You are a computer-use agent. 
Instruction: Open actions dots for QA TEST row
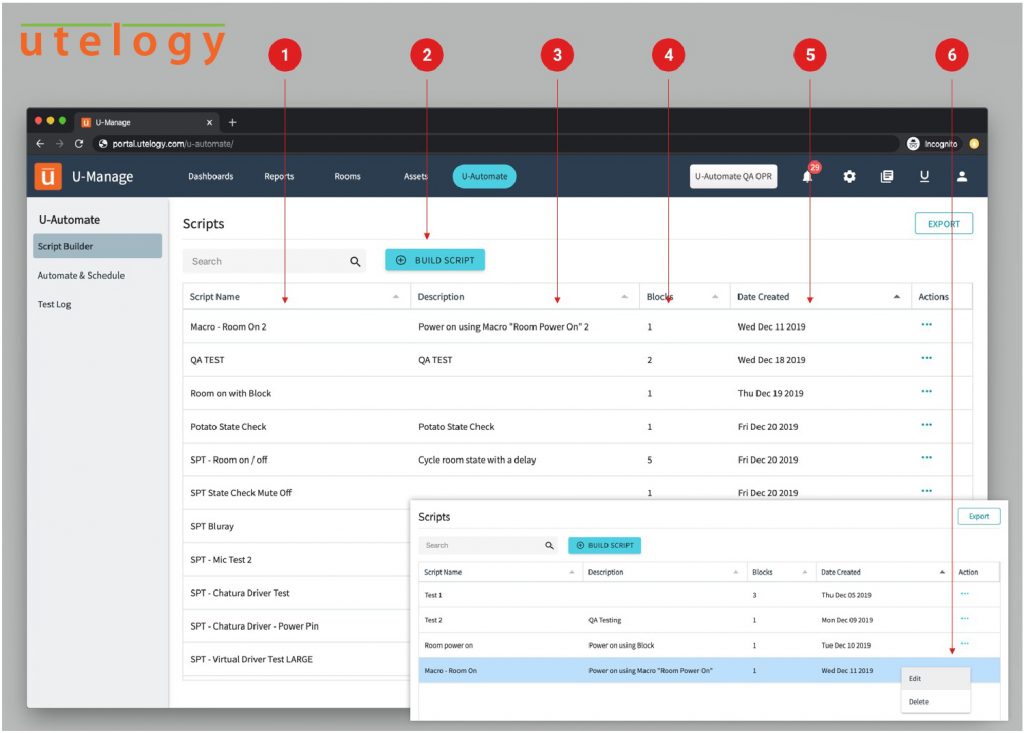tap(927, 358)
